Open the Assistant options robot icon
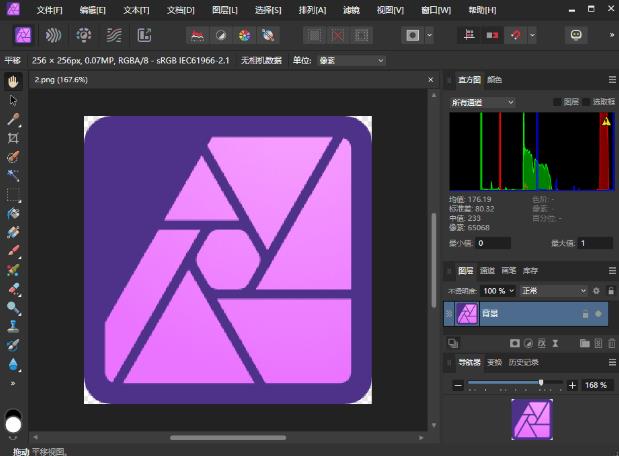This screenshot has height=456, width=619. coord(576,35)
